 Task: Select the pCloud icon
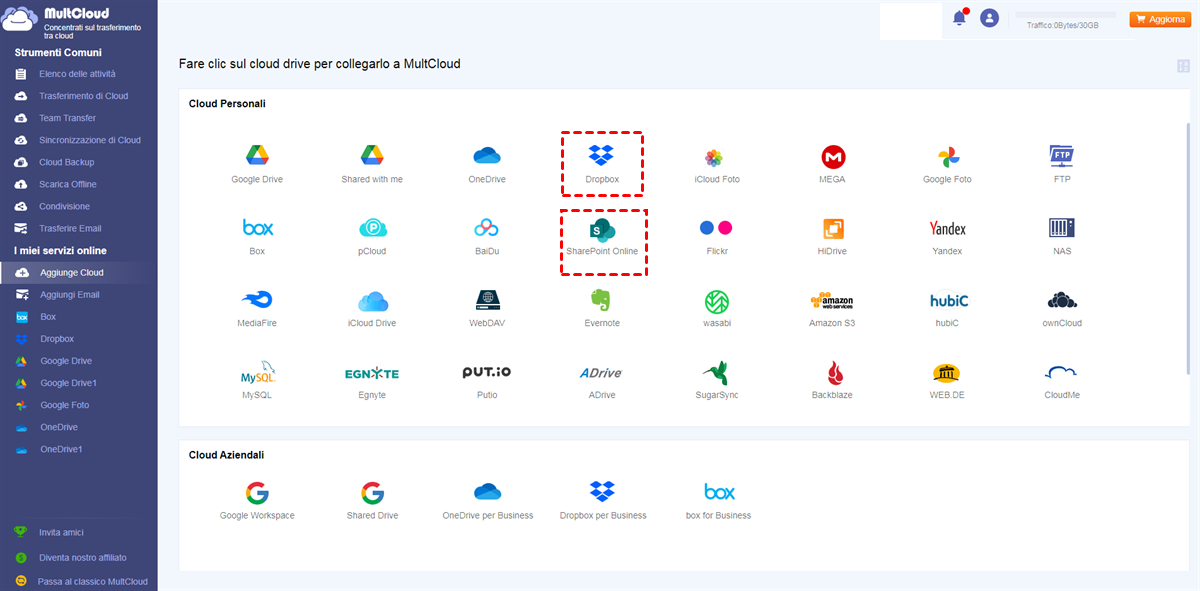click(372, 228)
